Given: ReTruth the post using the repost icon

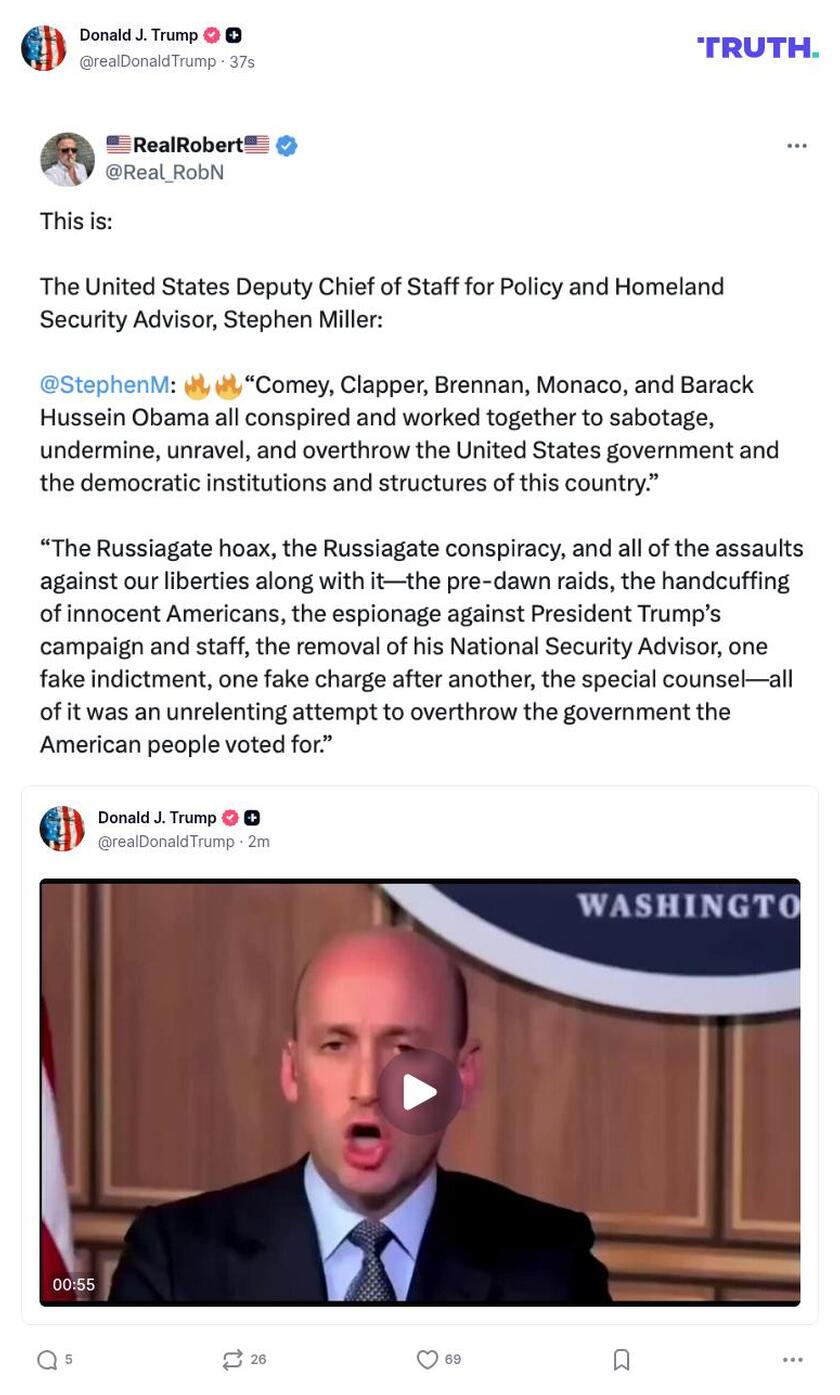Looking at the screenshot, I should [x=232, y=1360].
